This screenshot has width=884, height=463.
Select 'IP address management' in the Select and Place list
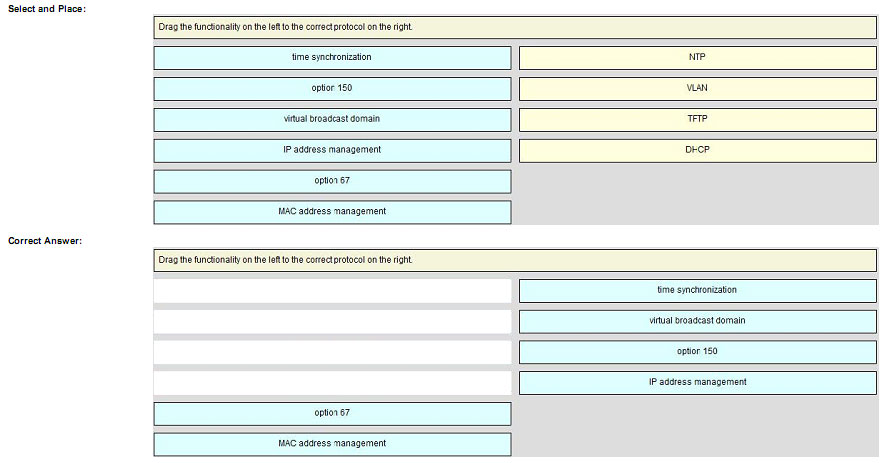coord(332,150)
